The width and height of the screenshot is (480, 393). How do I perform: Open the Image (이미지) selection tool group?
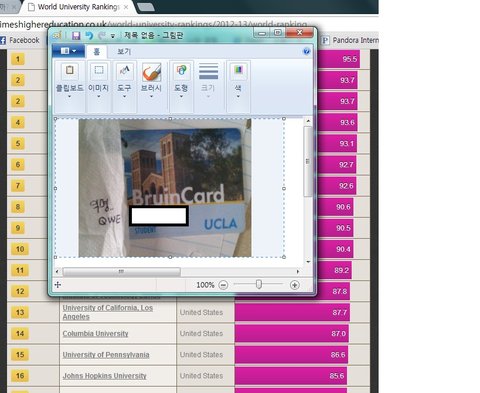pyautogui.click(x=99, y=71)
